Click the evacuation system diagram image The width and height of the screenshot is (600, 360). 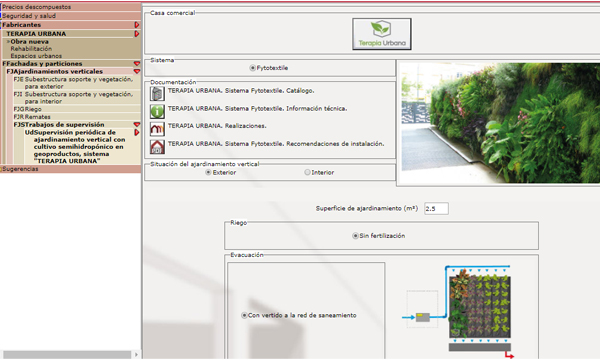[x=459, y=312]
